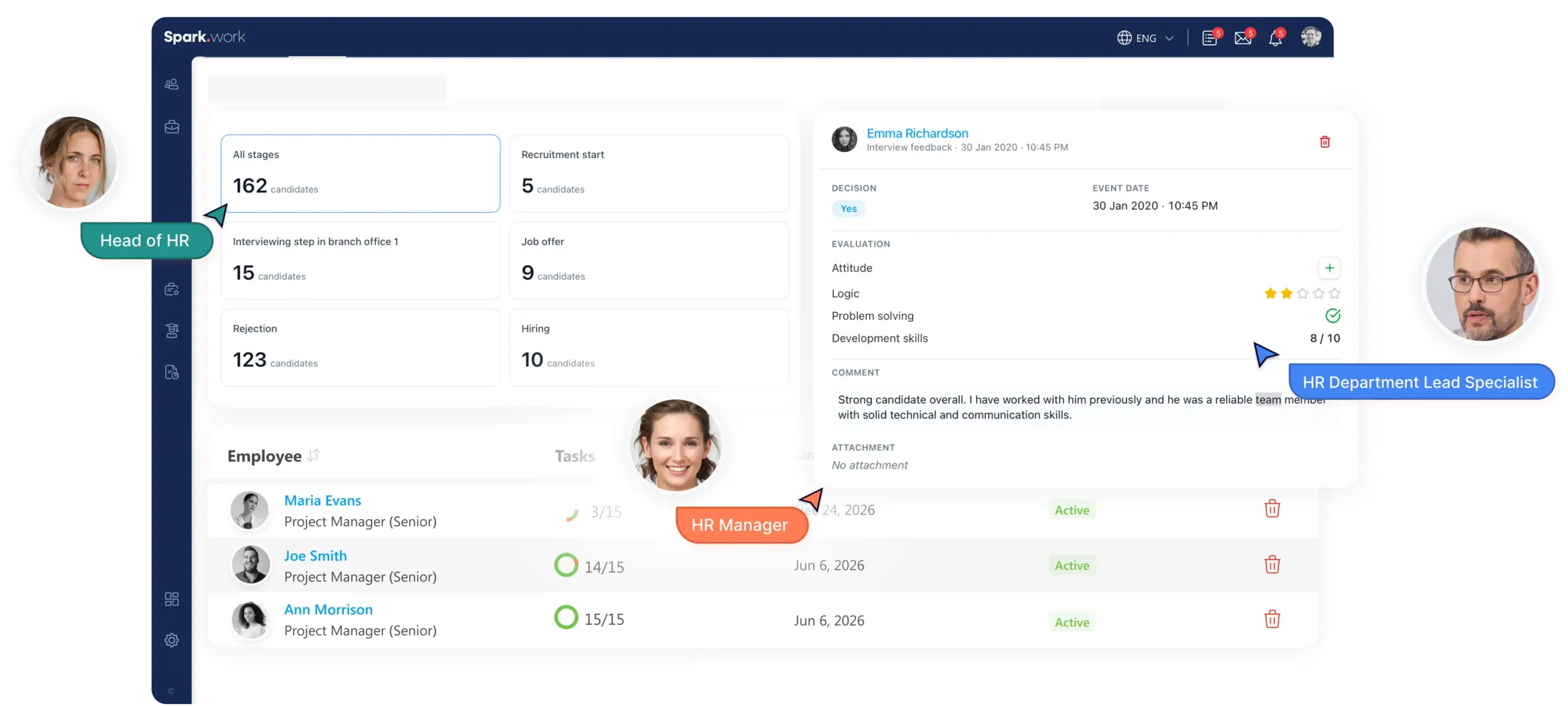This screenshot has width=1568, height=706.
Task: Delete Emma Richardson's interview feedback
Action: coord(1325,142)
